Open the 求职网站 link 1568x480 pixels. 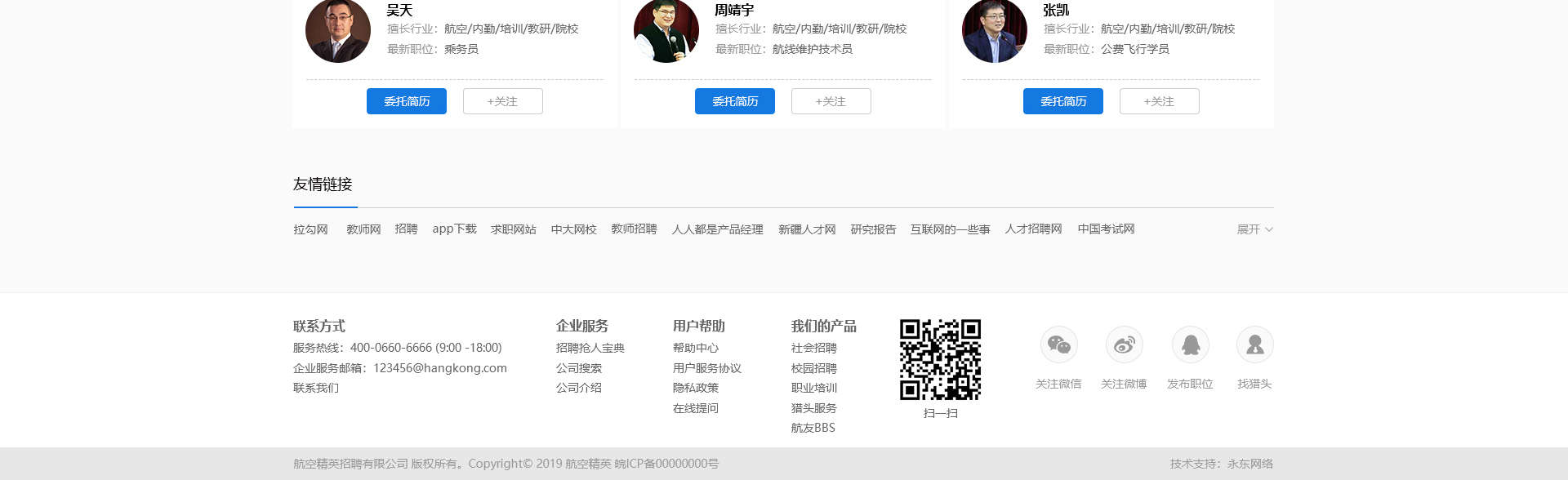coord(513,229)
